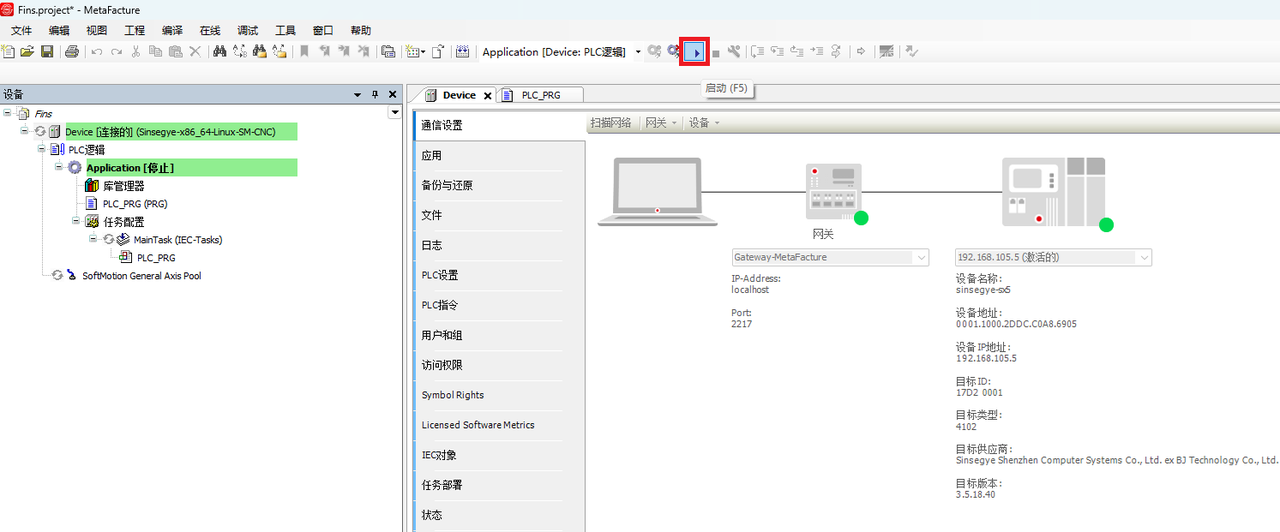Click the Start (F5) run button
This screenshot has width=1280, height=532.
696,52
